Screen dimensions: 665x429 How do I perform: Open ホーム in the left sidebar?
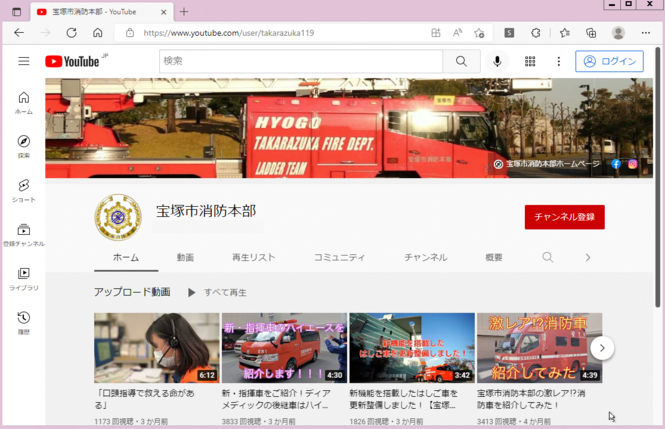24,103
